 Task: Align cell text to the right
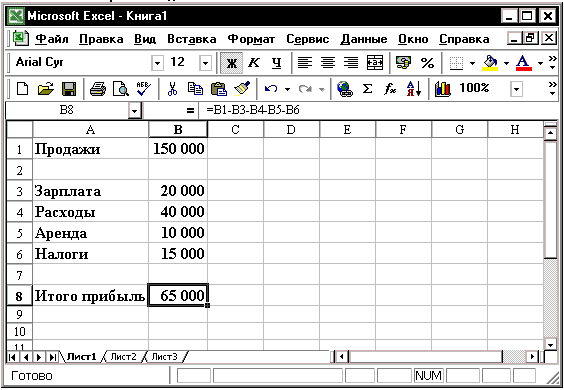click(x=351, y=63)
